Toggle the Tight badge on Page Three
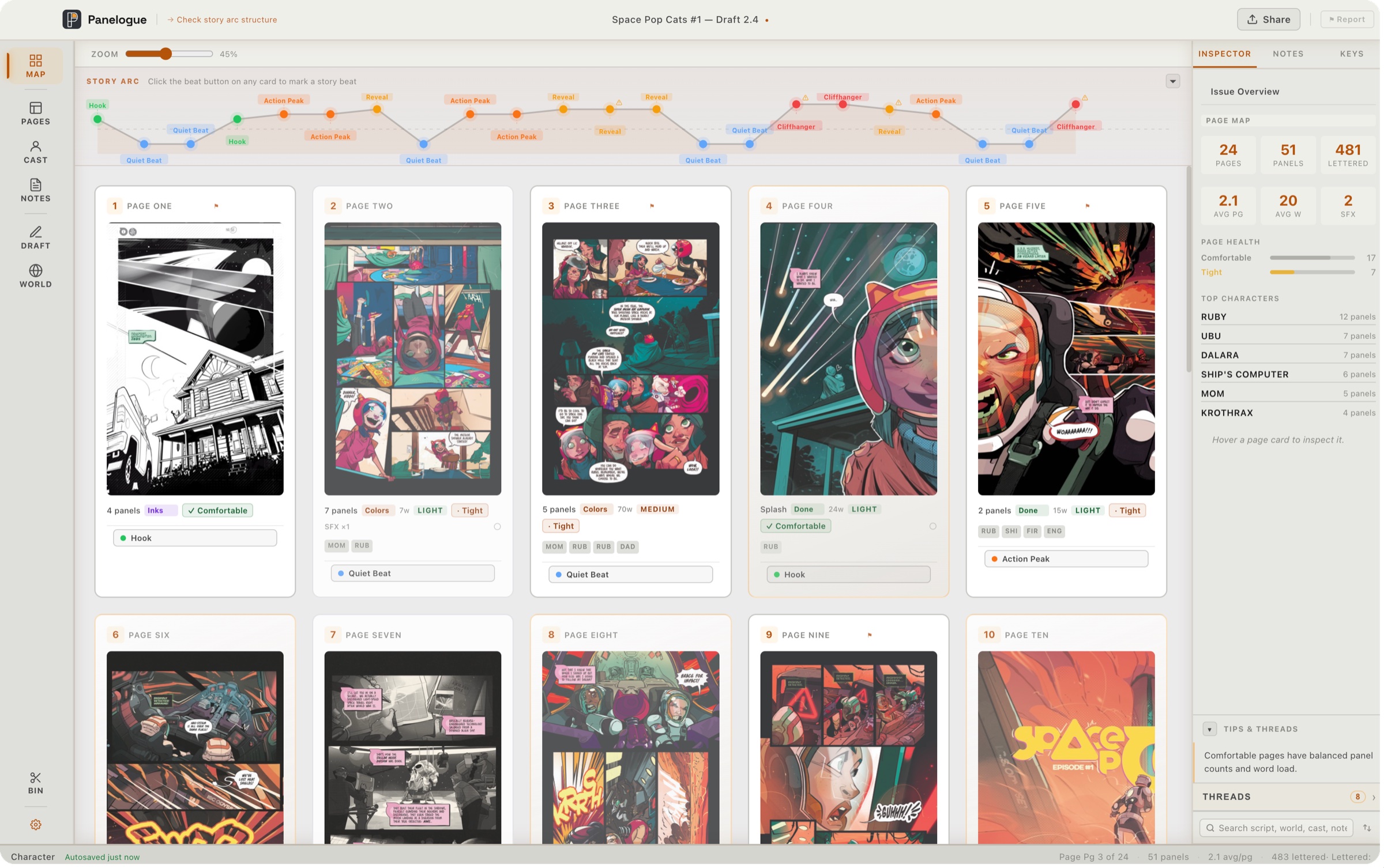The height and width of the screenshot is (868, 1384). point(562,527)
